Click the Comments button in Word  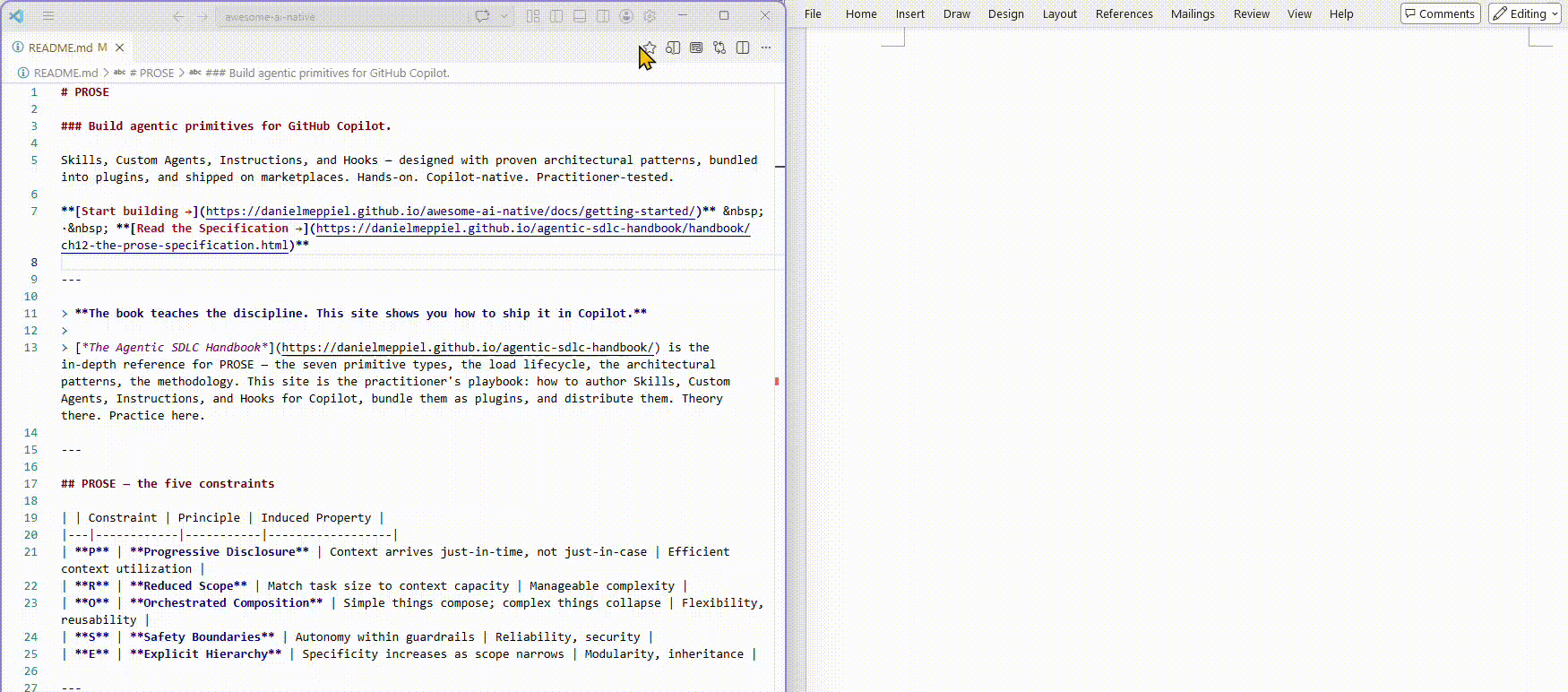pos(1440,13)
